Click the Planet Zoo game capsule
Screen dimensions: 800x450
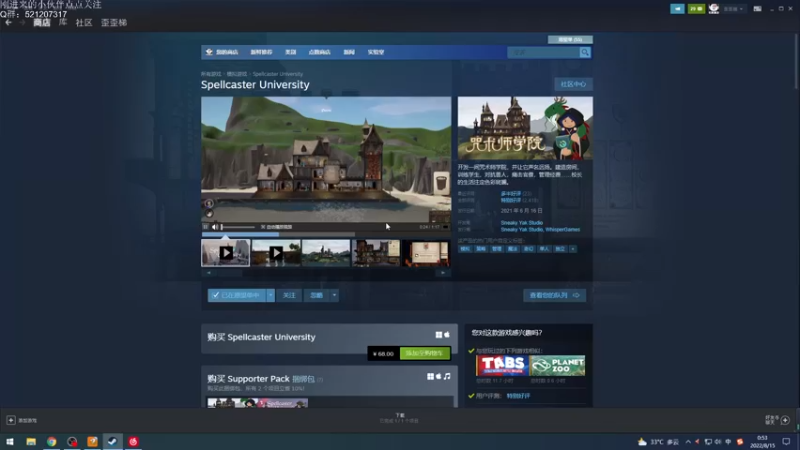tap(558, 365)
